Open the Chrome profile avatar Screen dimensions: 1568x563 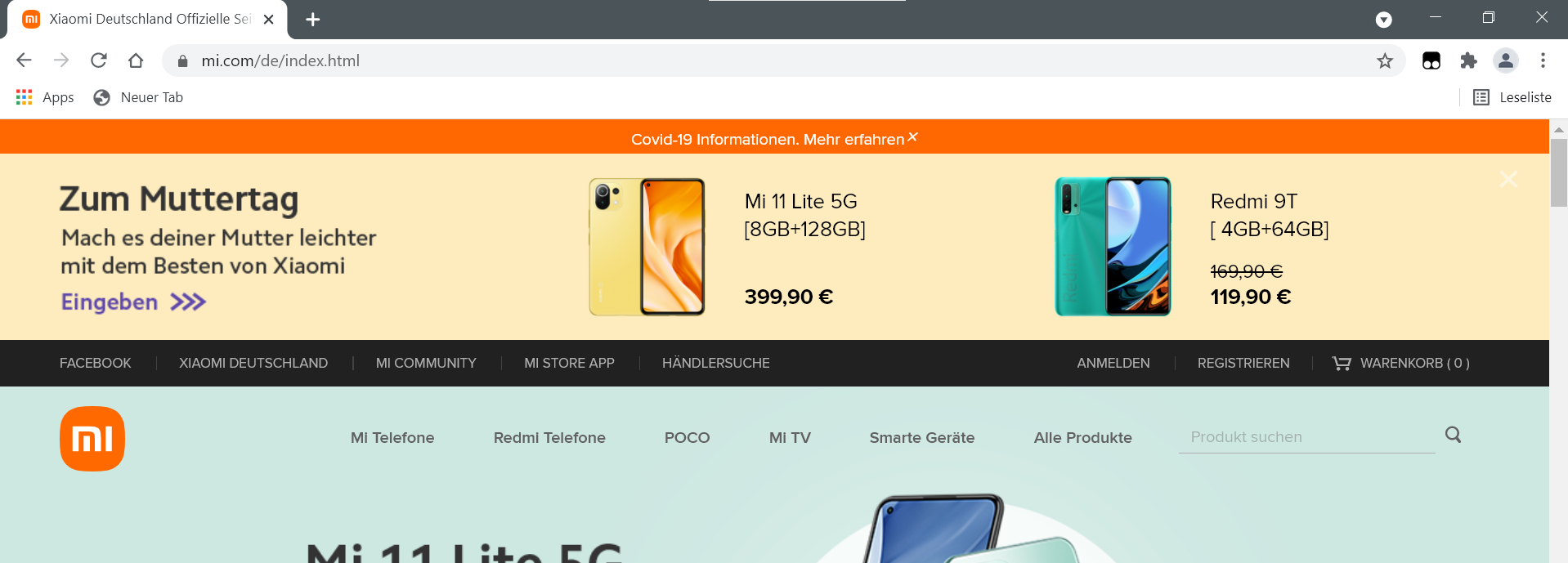[1506, 60]
